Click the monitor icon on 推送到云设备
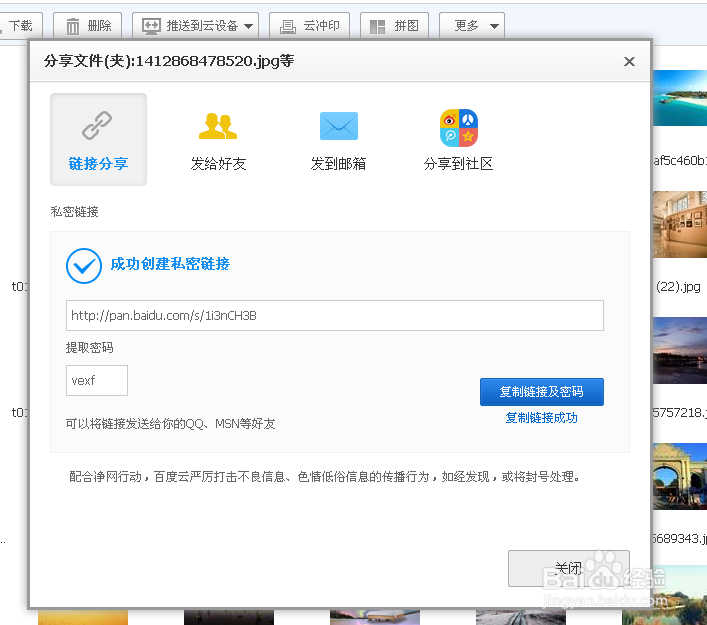This screenshot has width=707, height=625. [x=151, y=26]
